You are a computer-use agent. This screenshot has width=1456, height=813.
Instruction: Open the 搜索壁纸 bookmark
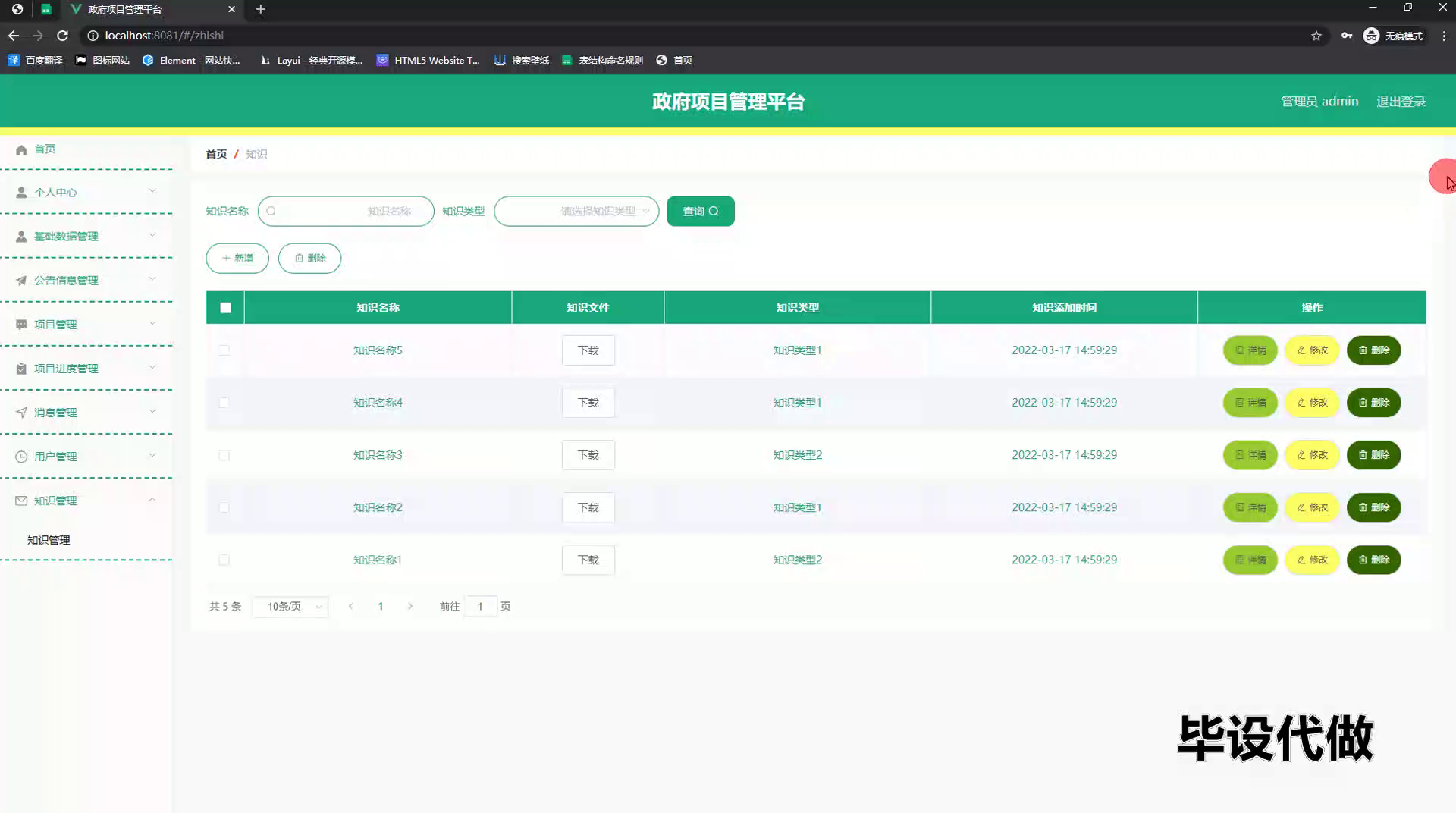click(522, 61)
